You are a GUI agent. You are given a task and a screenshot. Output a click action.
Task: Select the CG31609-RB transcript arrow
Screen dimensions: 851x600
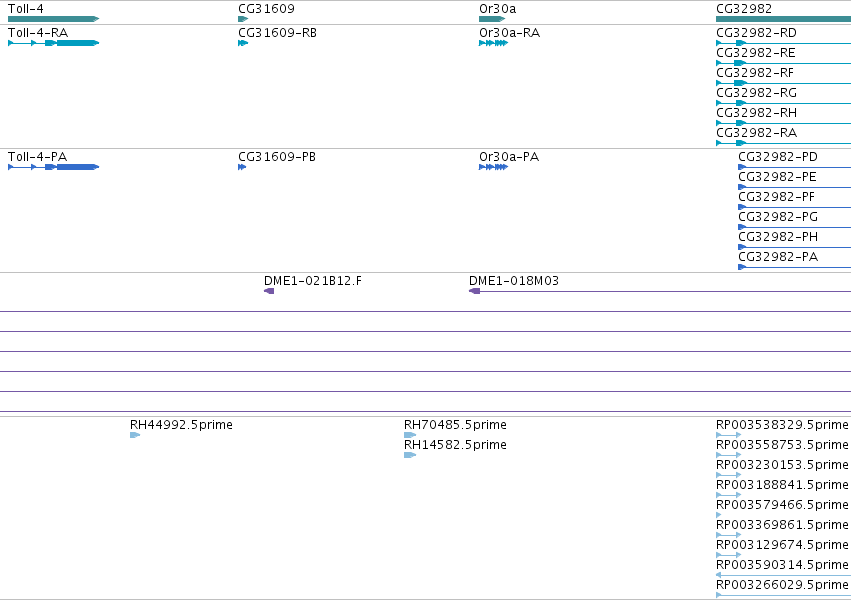click(x=243, y=43)
